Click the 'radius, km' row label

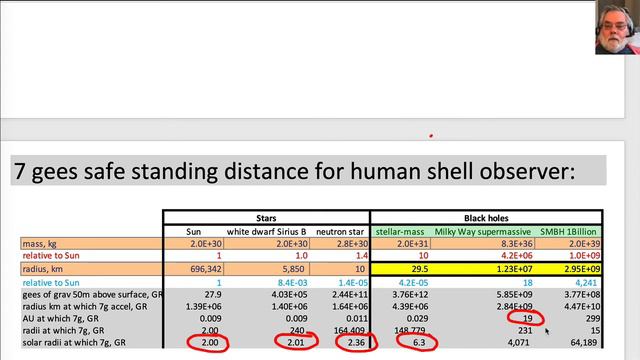click(42, 269)
